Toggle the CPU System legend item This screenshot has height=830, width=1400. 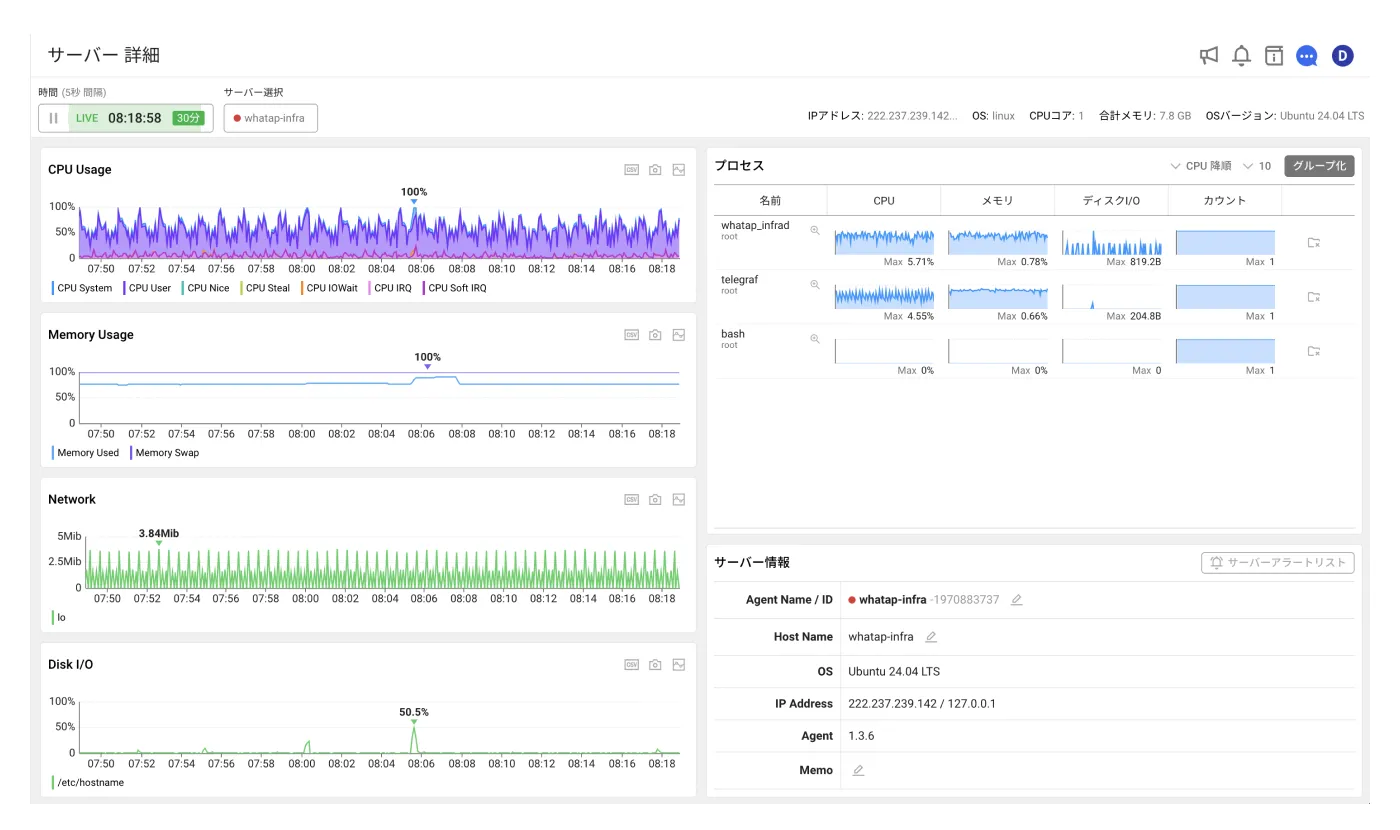pyautogui.click(x=82, y=288)
